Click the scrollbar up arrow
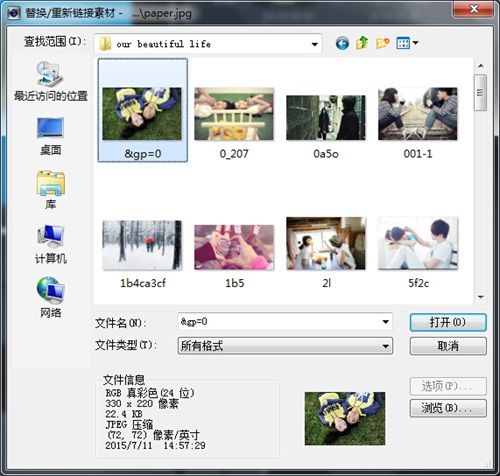The width and height of the screenshot is (500, 476). 481,66
